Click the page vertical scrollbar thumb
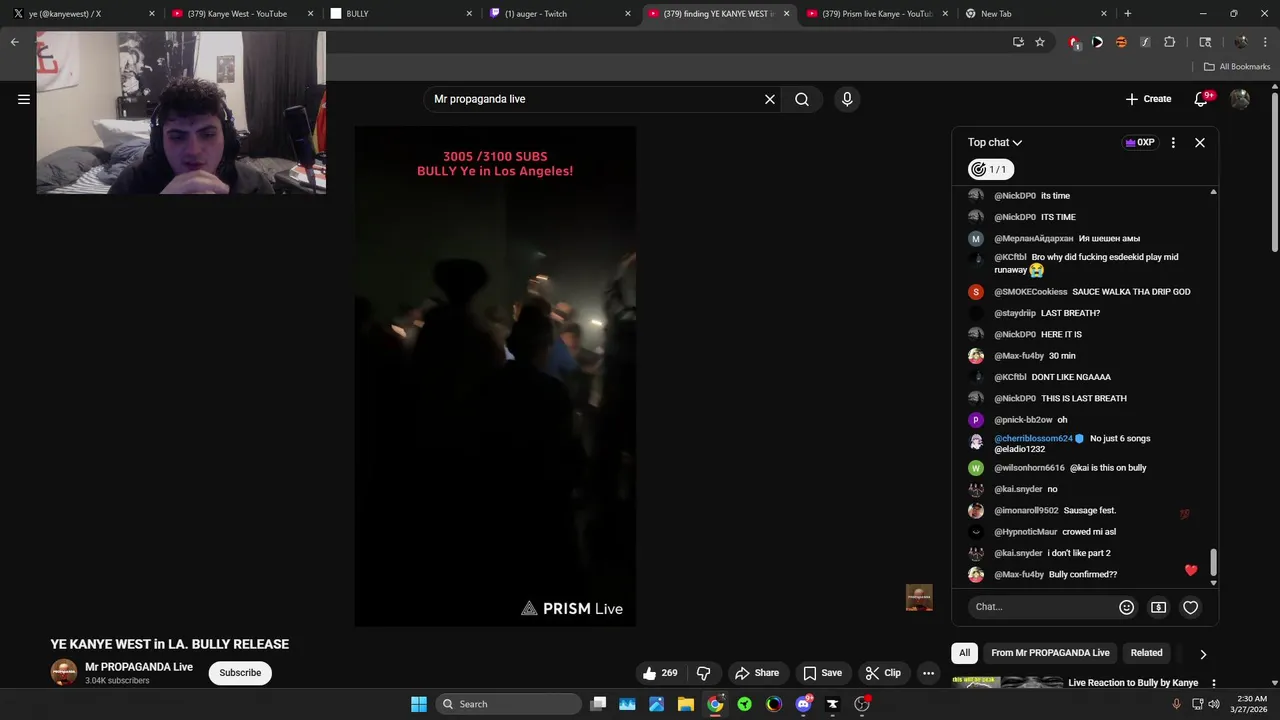The width and height of the screenshot is (1280, 720). click(1275, 172)
